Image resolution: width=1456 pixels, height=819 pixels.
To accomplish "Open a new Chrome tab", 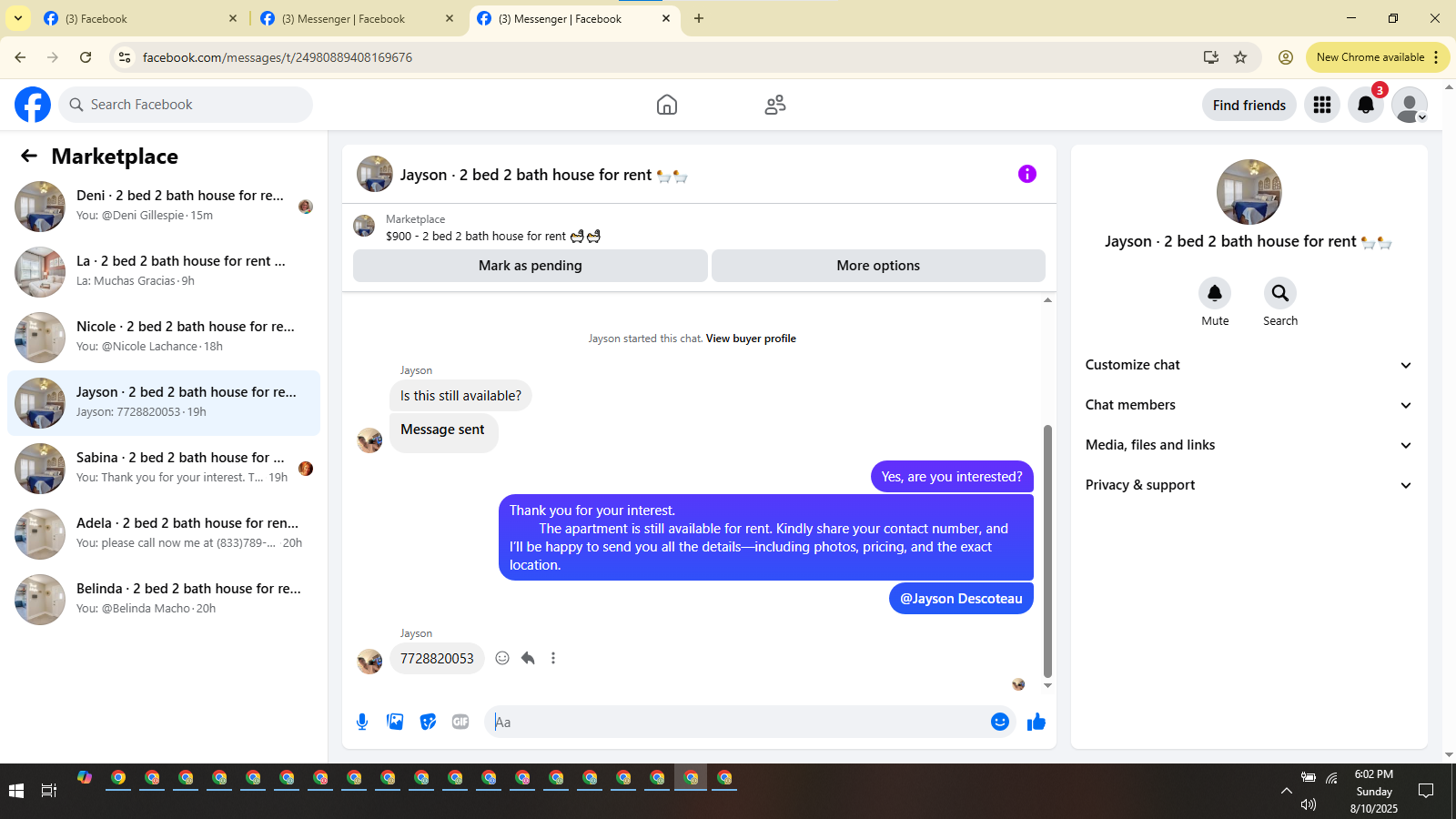I will [x=699, y=18].
